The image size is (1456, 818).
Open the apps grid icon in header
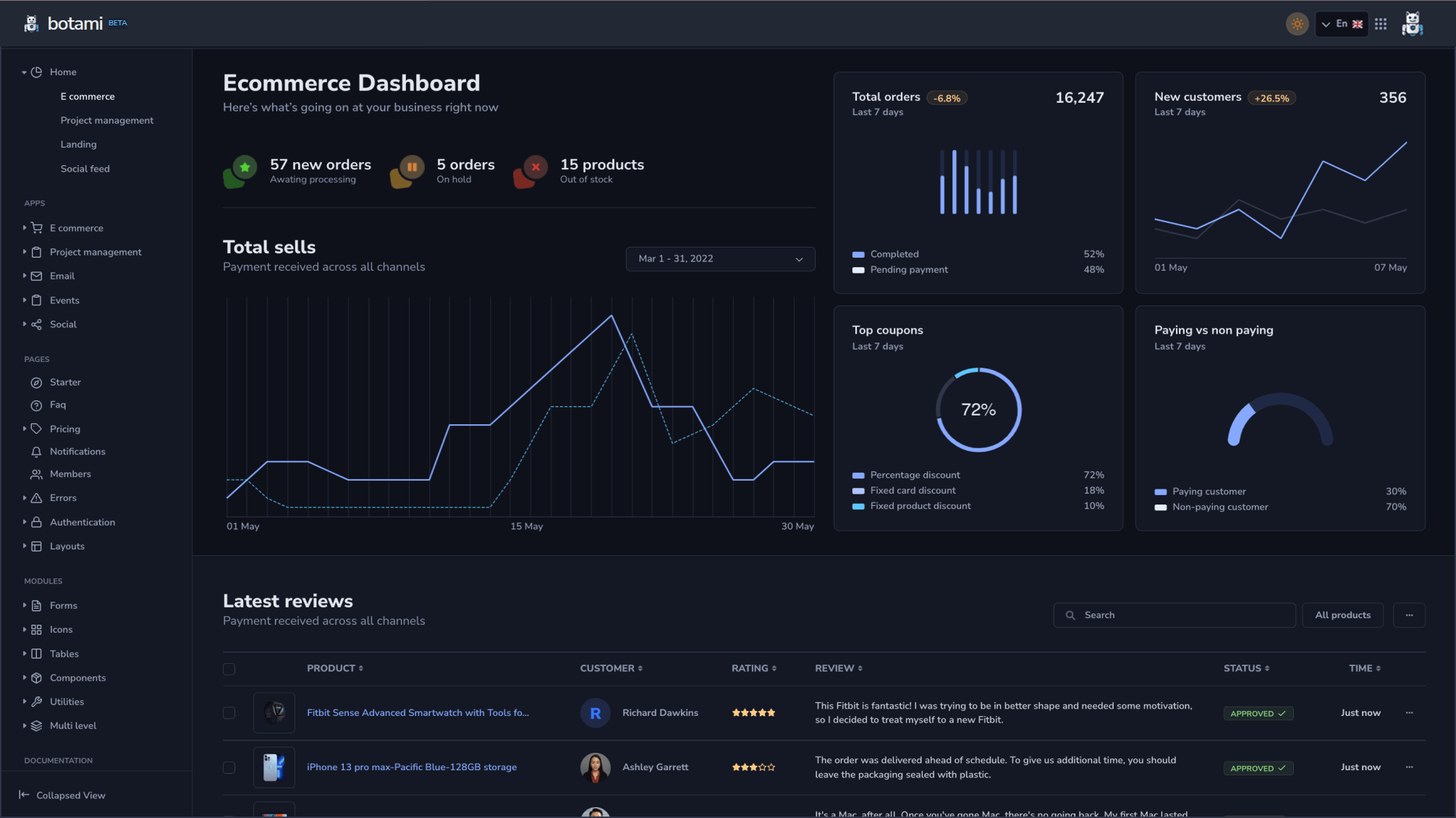(1381, 24)
